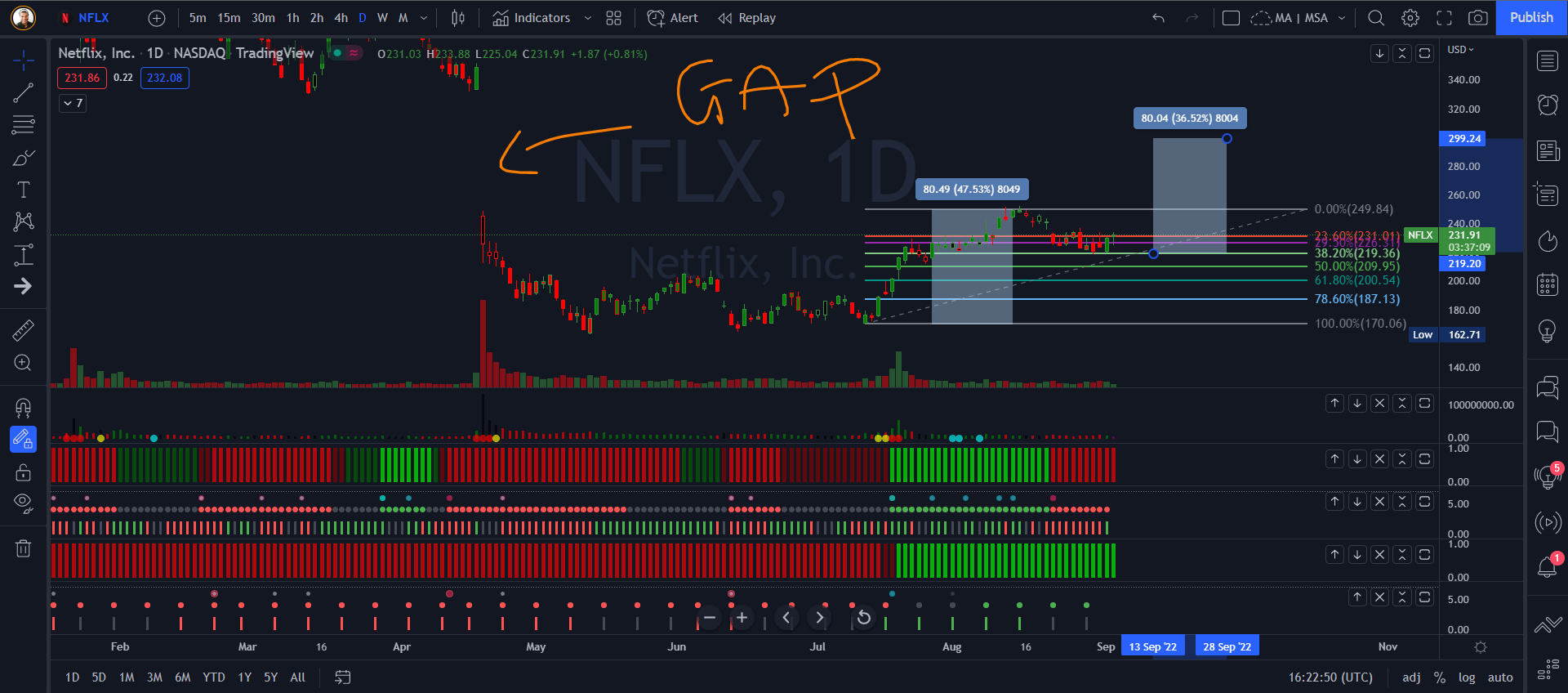This screenshot has height=693, width=1568.
Task: Open the chart patterns tool
Action: 23,221
